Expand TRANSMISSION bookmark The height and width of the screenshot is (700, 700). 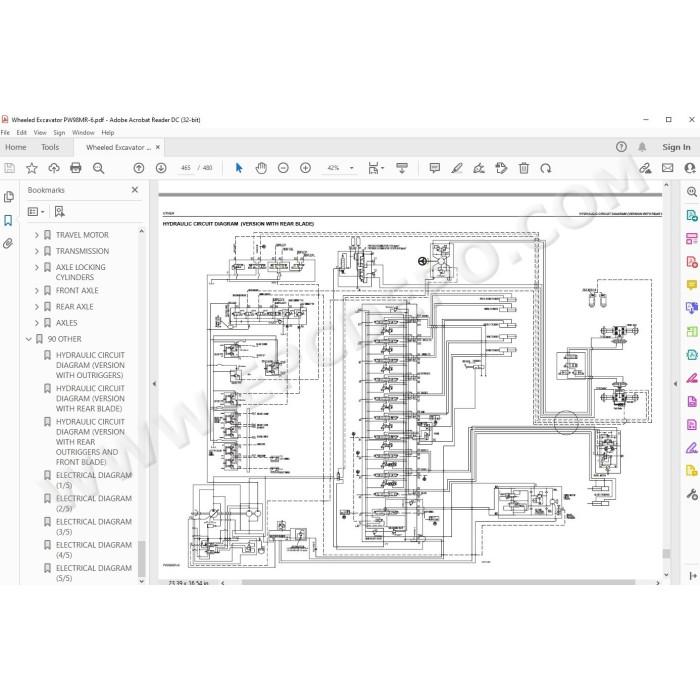(x=37, y=251)
